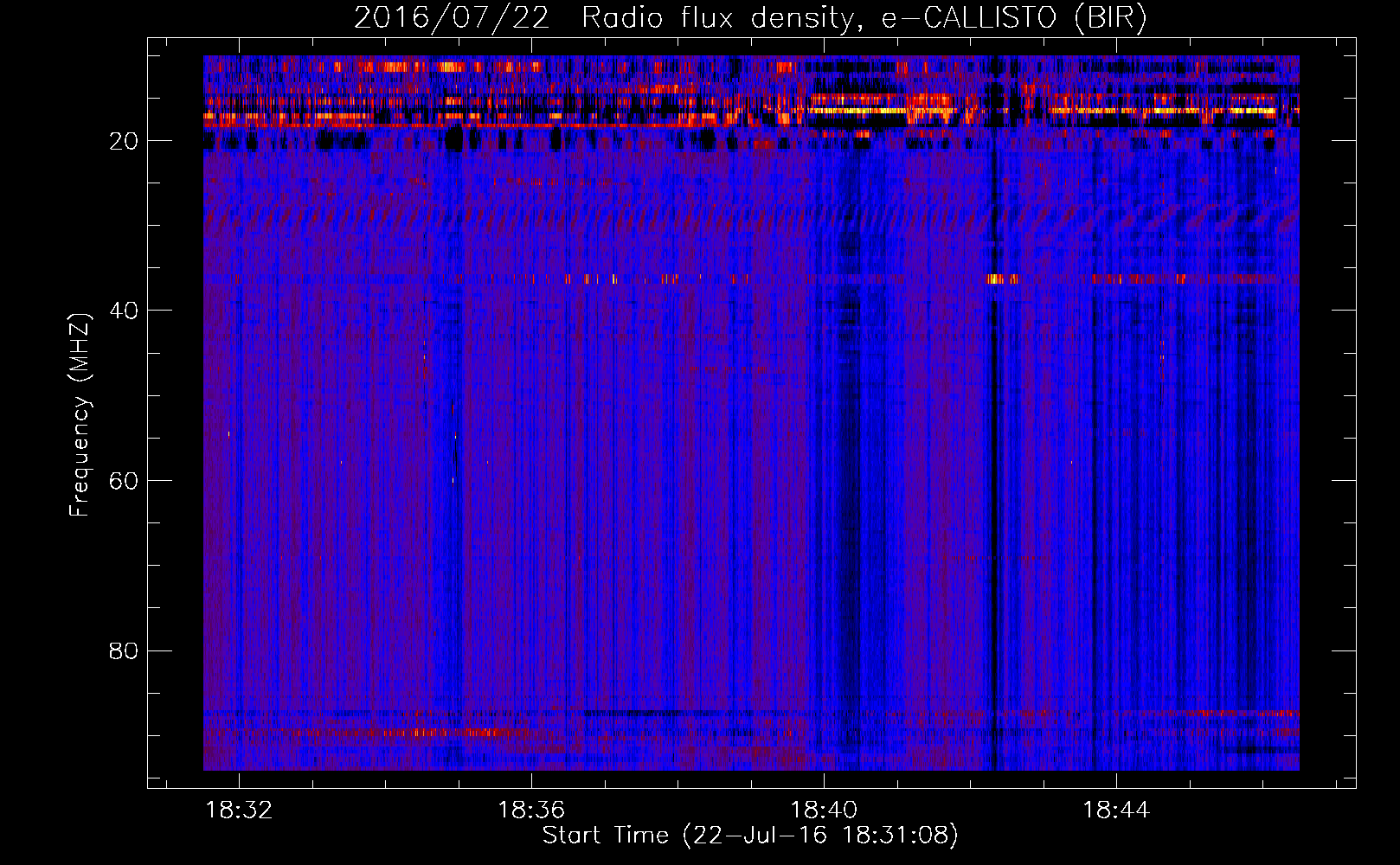This screenshot has width=1400, height=865.
Task: Click the 18:44 time tick label
Action: (x=1116, y=810)
